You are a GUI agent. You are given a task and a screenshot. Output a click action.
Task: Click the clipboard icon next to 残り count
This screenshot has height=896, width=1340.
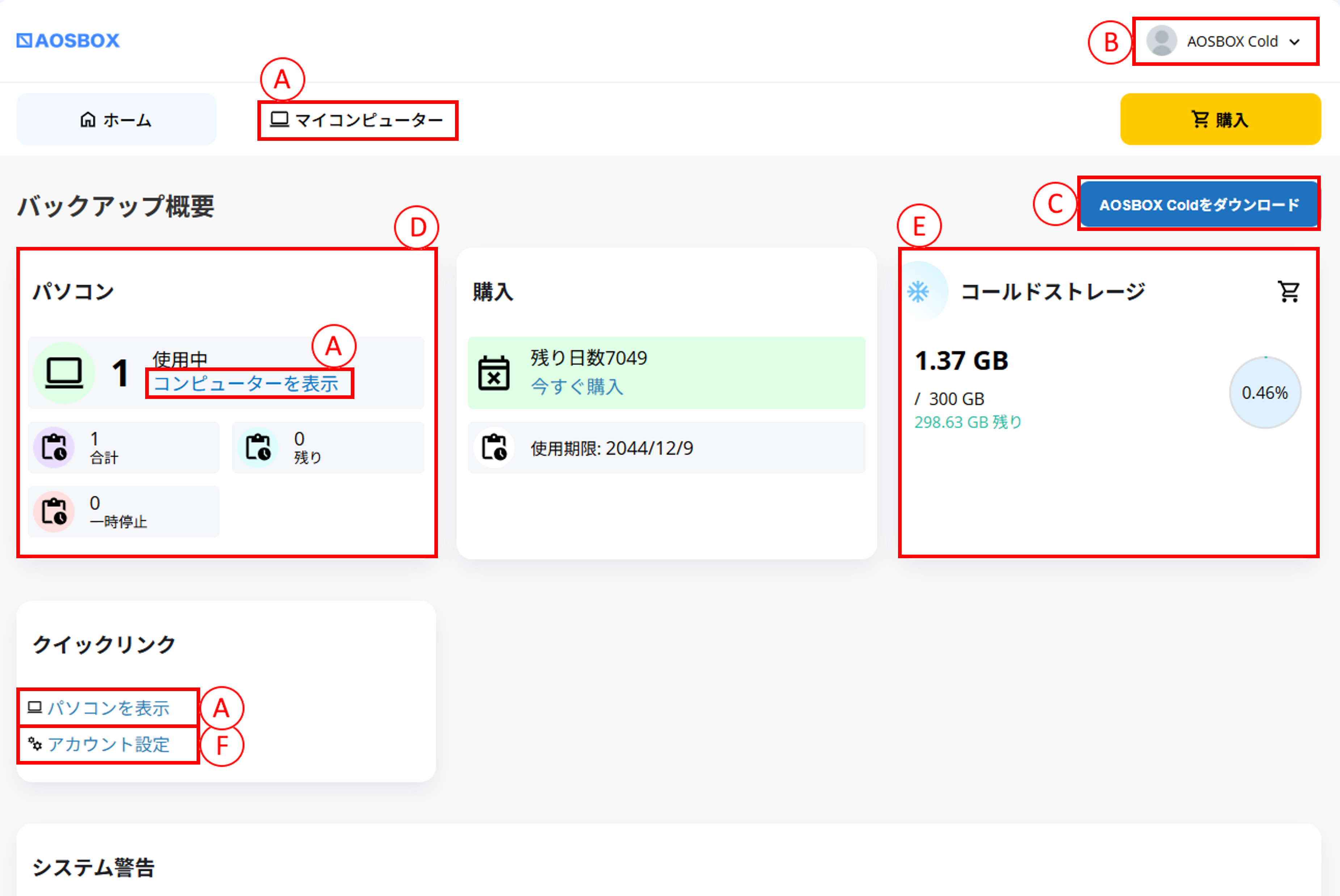pos(258,447)
